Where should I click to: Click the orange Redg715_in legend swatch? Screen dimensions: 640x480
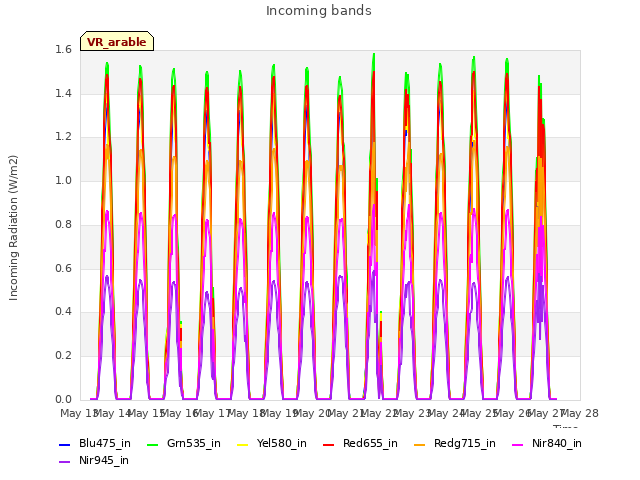click(420, 444)
